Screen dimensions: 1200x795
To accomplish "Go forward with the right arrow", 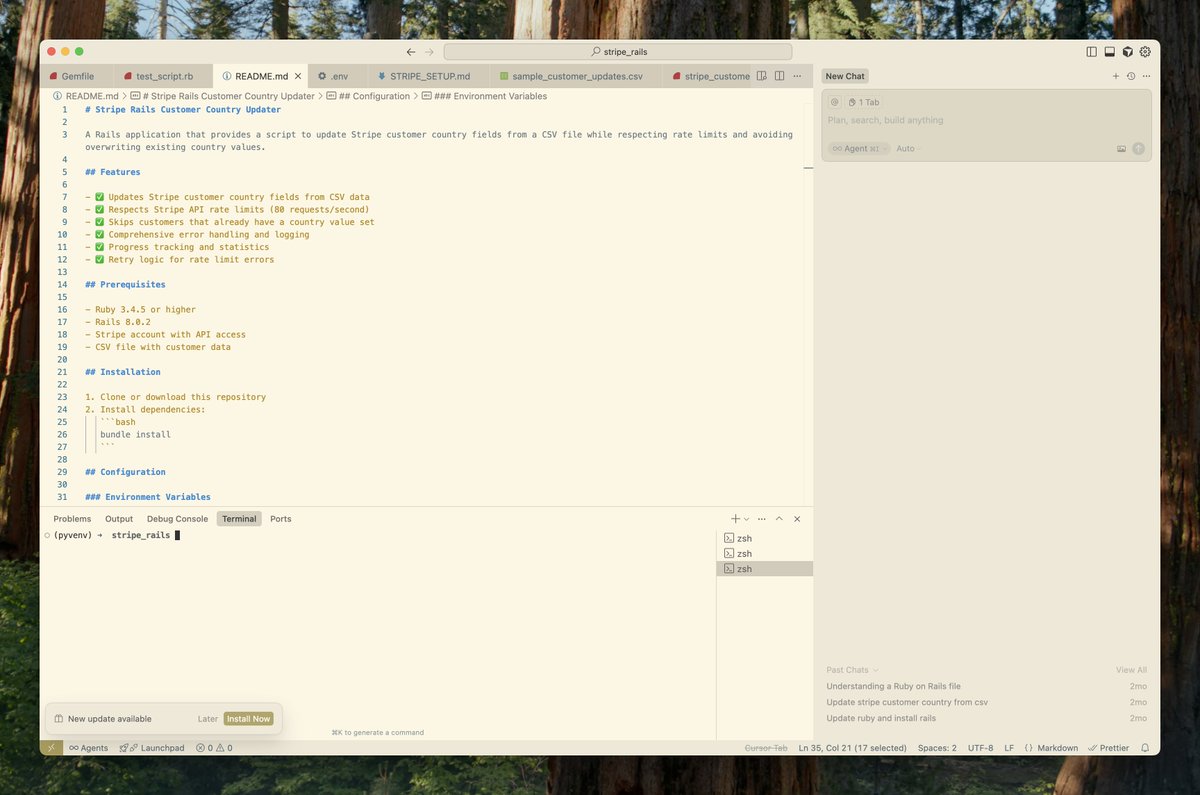I will pos(429,51).
